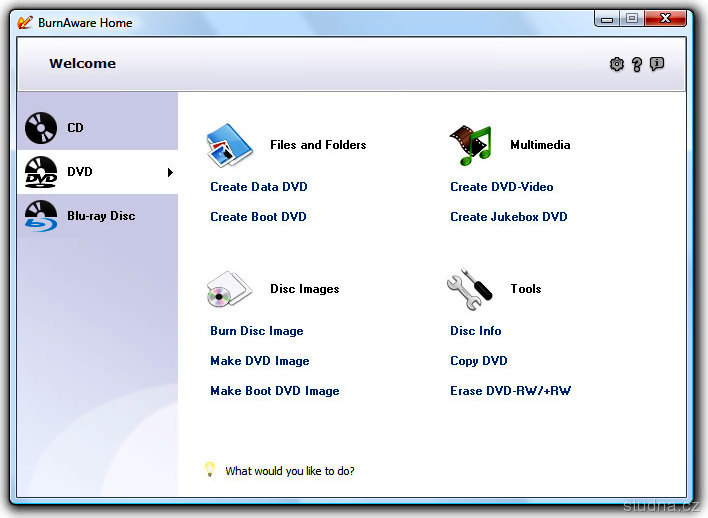
Task: Launch Create DVD-Video
Action: point(502,187)
